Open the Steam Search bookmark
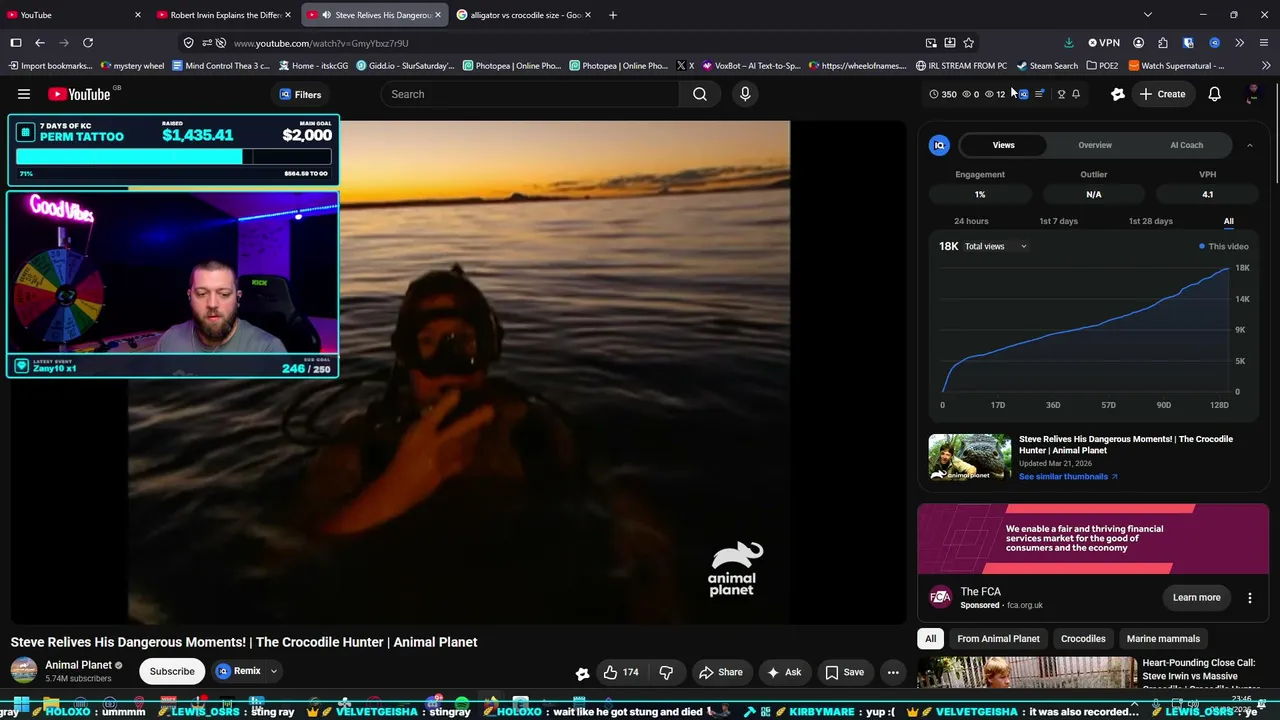The width and height of the screenshot is (1280, 720). tap(1047, 66)
